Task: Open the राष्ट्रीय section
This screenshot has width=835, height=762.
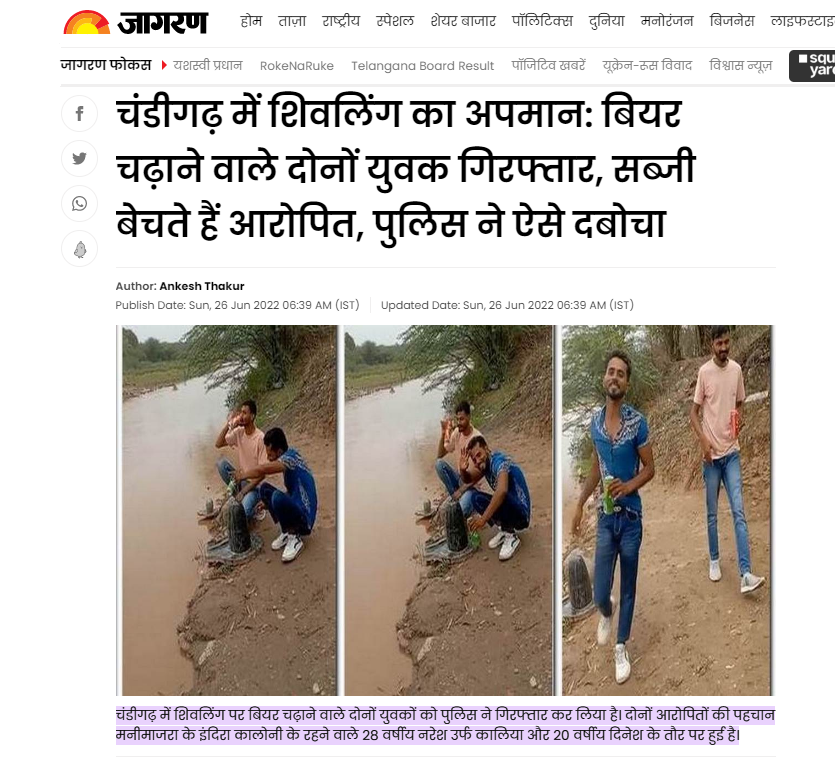Action: pyautogui.click(x=341, y=21)
